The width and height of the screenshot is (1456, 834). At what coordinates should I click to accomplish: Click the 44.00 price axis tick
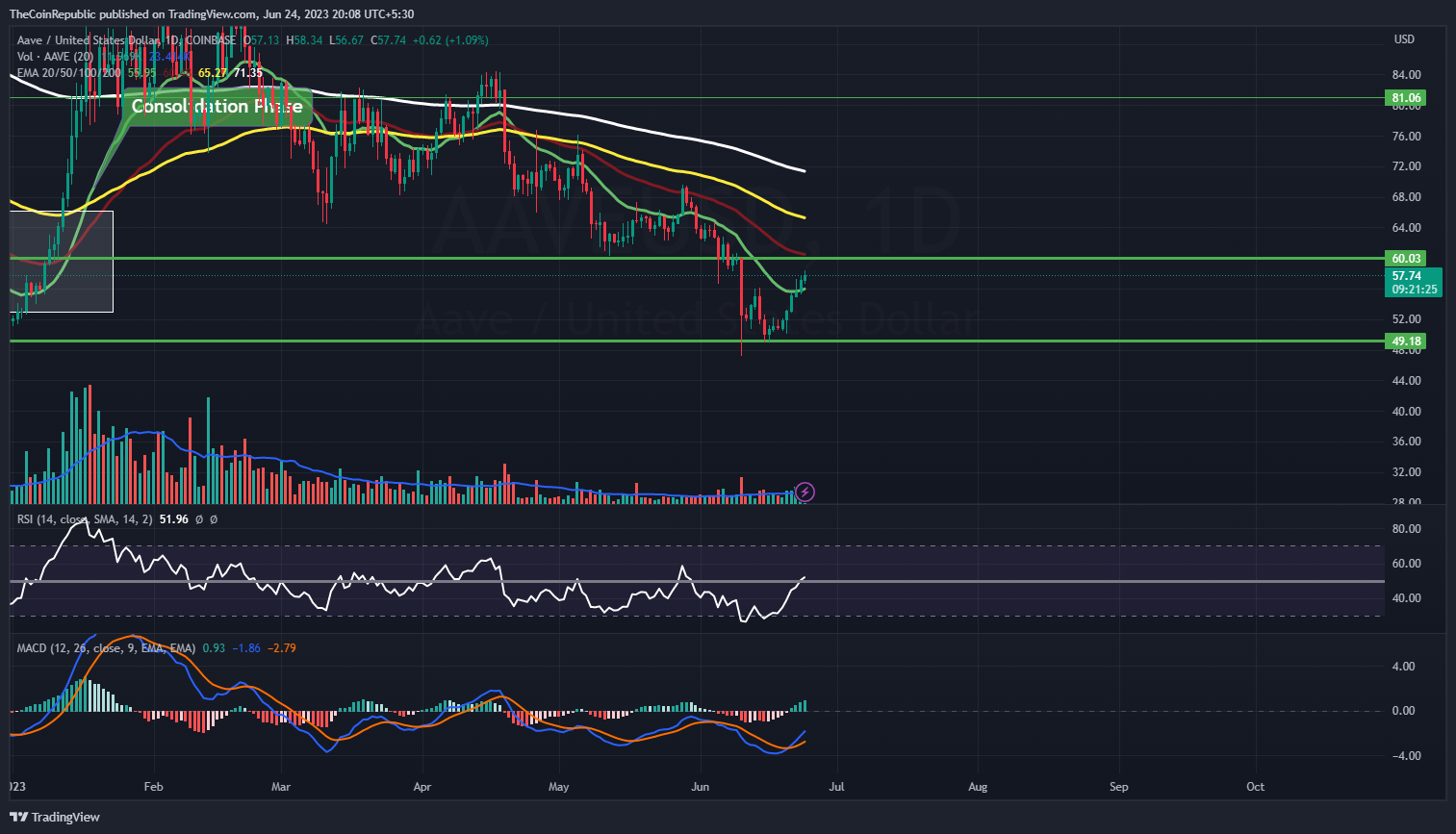coord(1406,381)
